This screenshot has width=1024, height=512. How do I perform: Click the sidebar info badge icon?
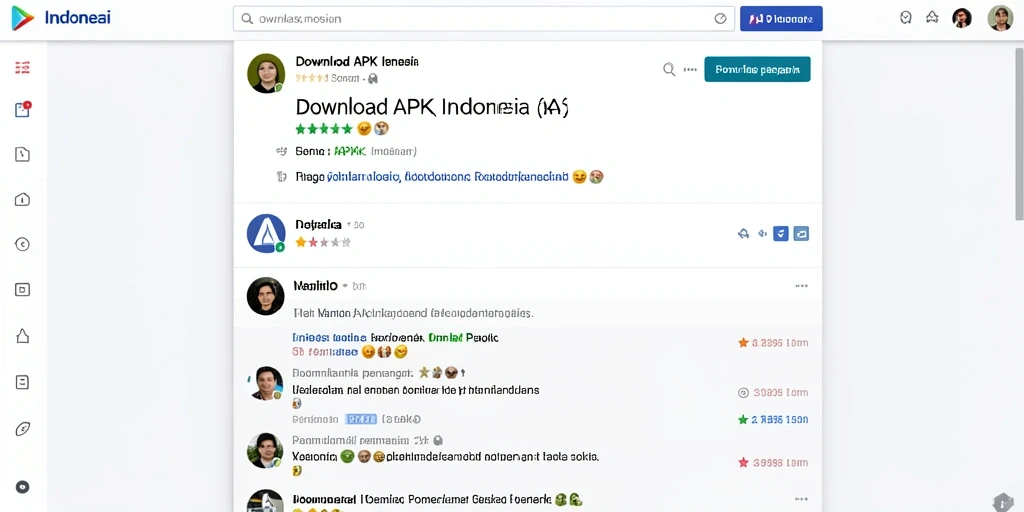tap(23, 200)
